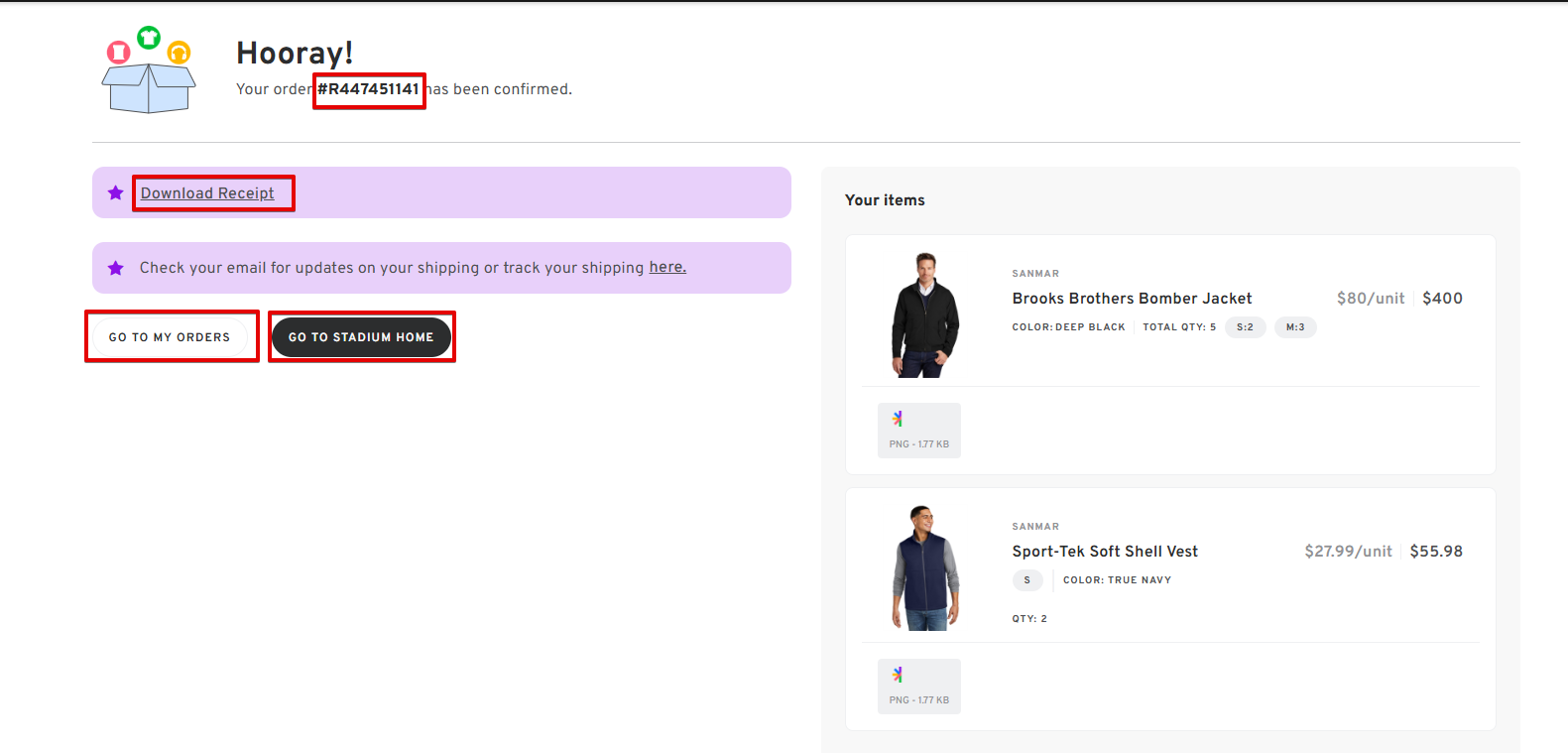
Task: Click Brooks Brothers Bomber Jacket title
Action: point(1132,299)
